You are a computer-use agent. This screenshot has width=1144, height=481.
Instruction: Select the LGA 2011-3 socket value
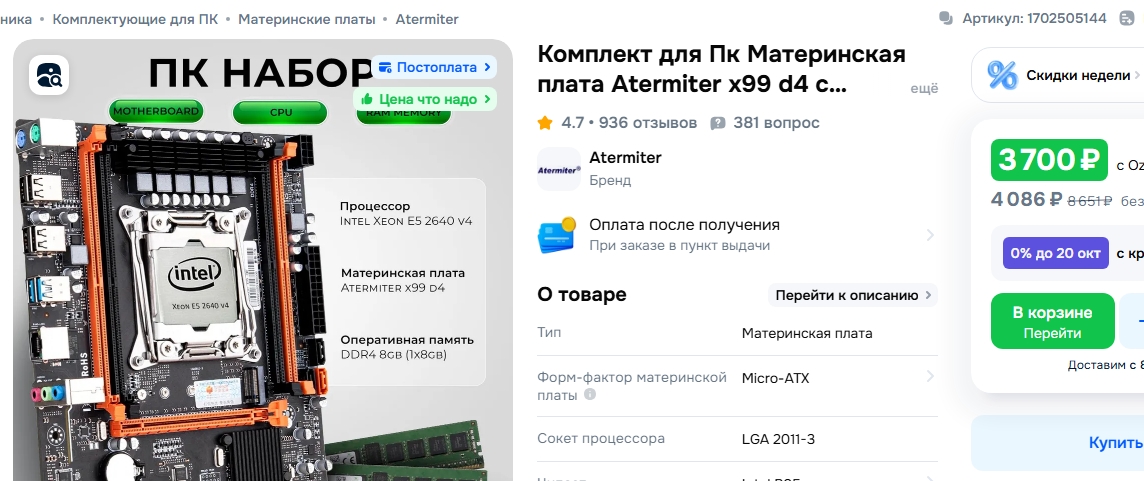coord(778,439)
